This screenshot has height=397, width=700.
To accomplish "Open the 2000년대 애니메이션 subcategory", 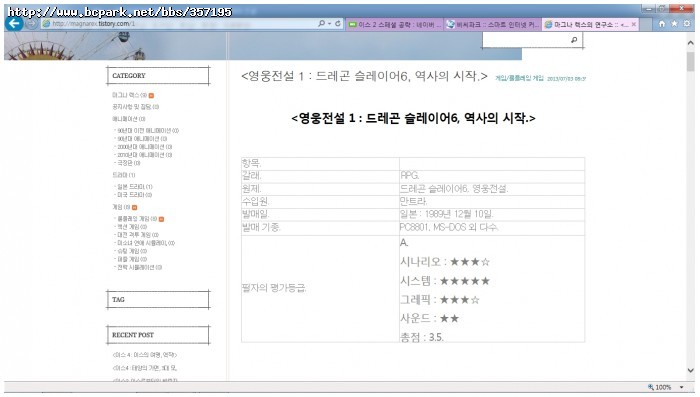I will (145, 147).
